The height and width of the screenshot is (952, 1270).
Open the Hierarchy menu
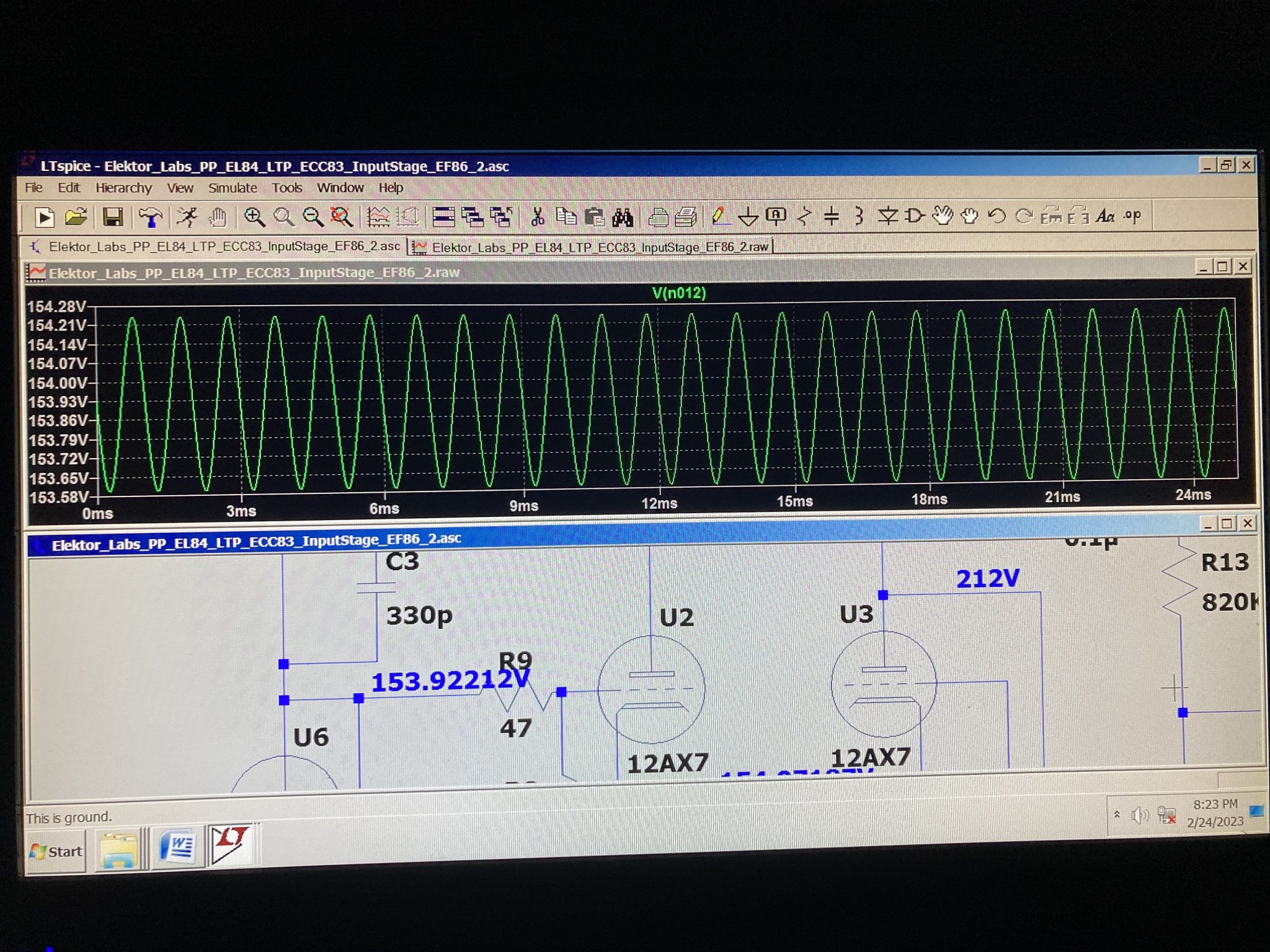(x=123, y=187)
